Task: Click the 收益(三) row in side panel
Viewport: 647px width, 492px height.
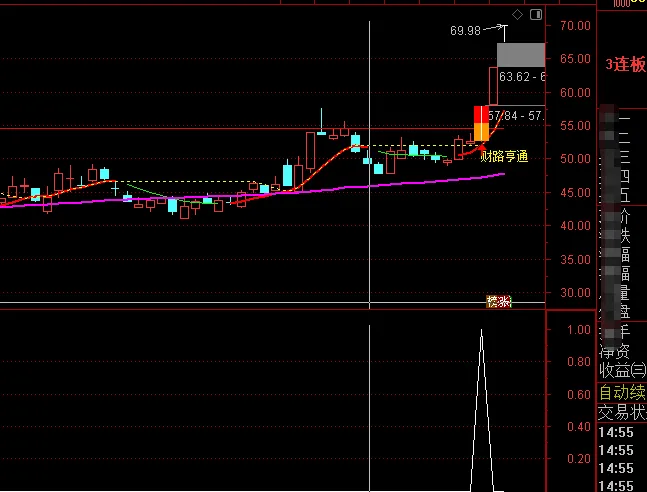Action: click(x=622, y=370)
